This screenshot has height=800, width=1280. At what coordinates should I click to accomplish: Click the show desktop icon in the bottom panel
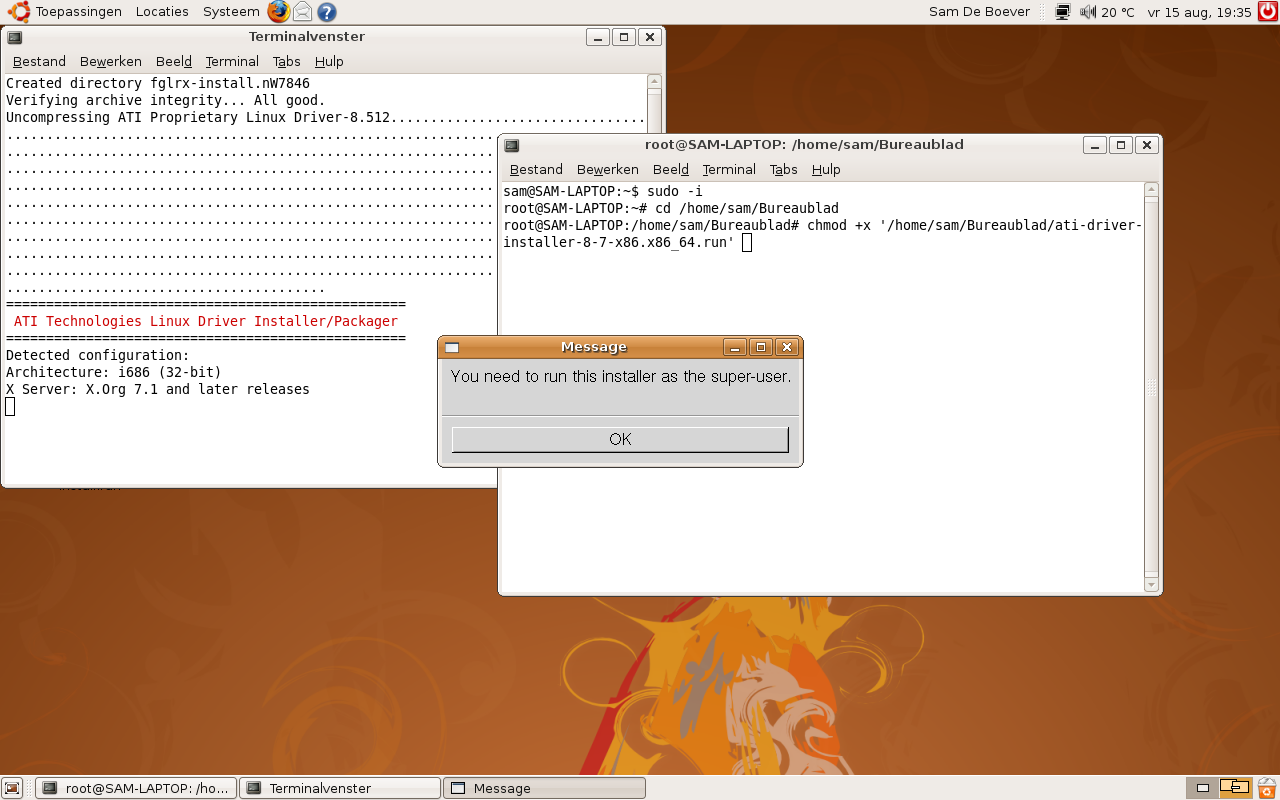pyautogui.click(x=13, y=788)
